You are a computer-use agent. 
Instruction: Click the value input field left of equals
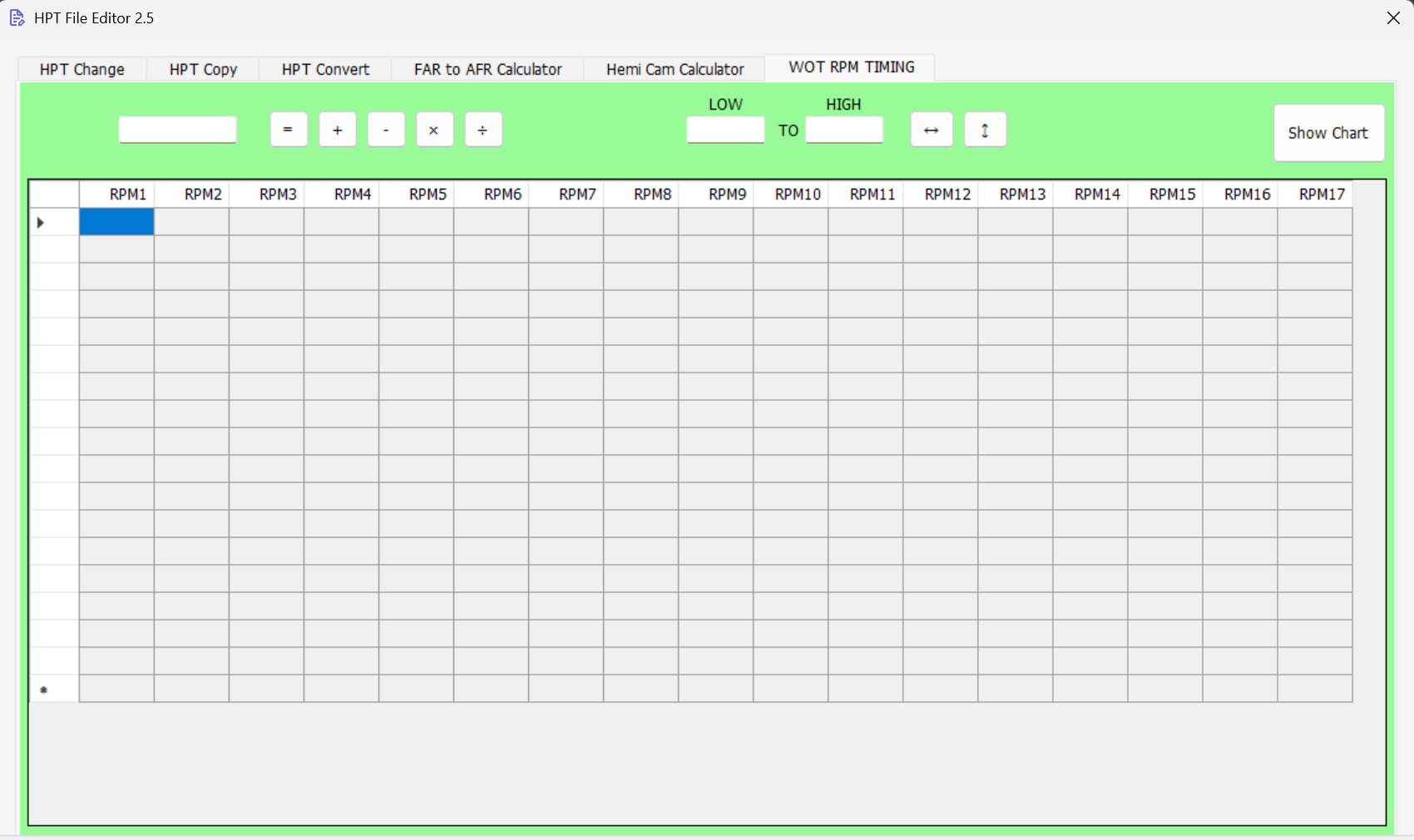178,130
